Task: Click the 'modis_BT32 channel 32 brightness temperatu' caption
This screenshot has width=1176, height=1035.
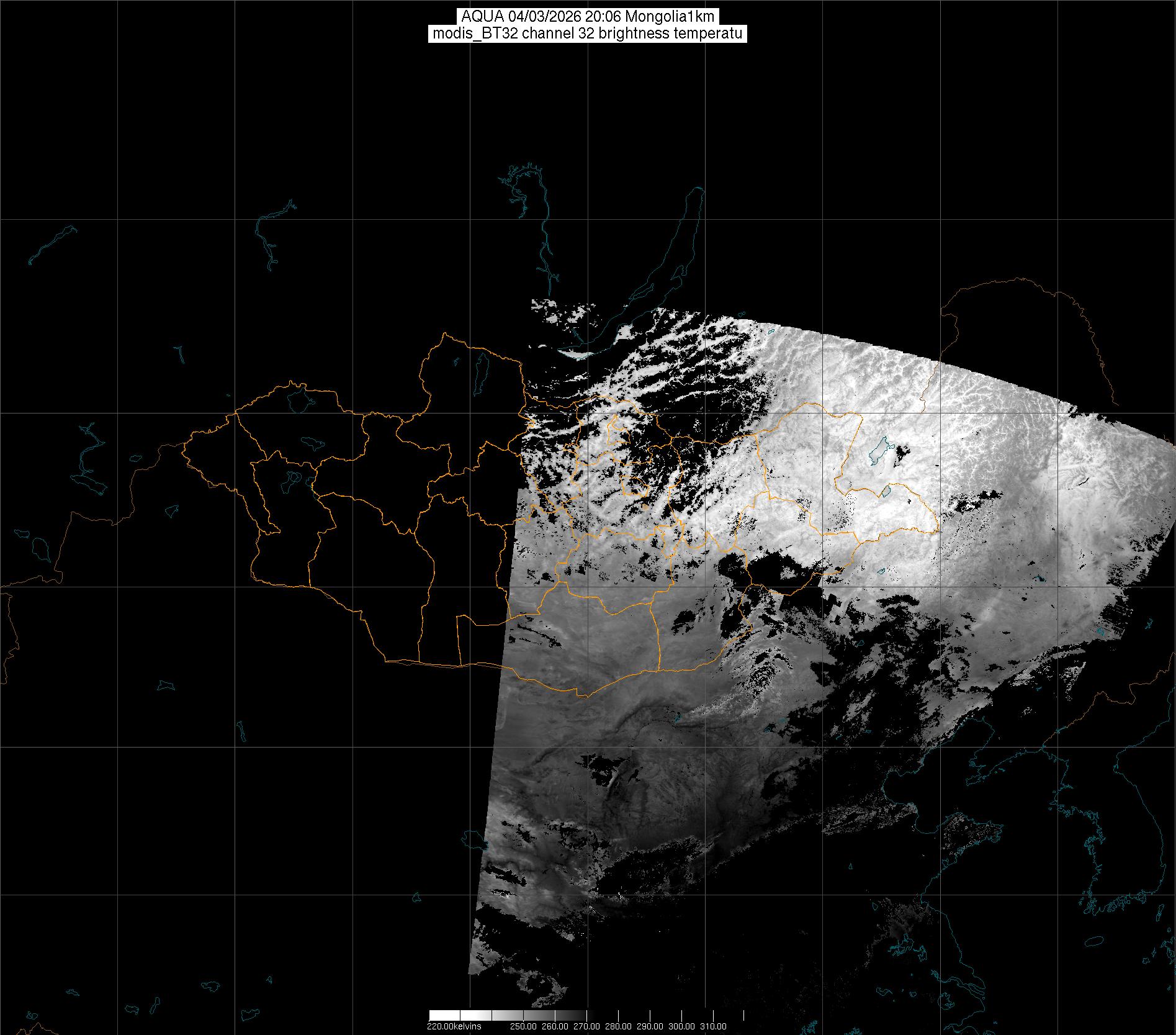Action: pos(588,34)
